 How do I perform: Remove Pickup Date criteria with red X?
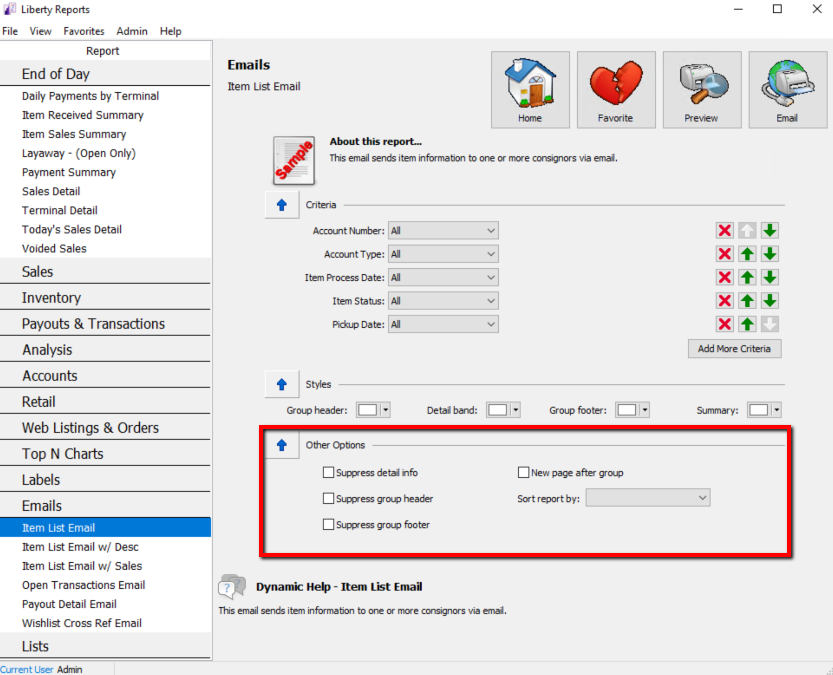725,324
